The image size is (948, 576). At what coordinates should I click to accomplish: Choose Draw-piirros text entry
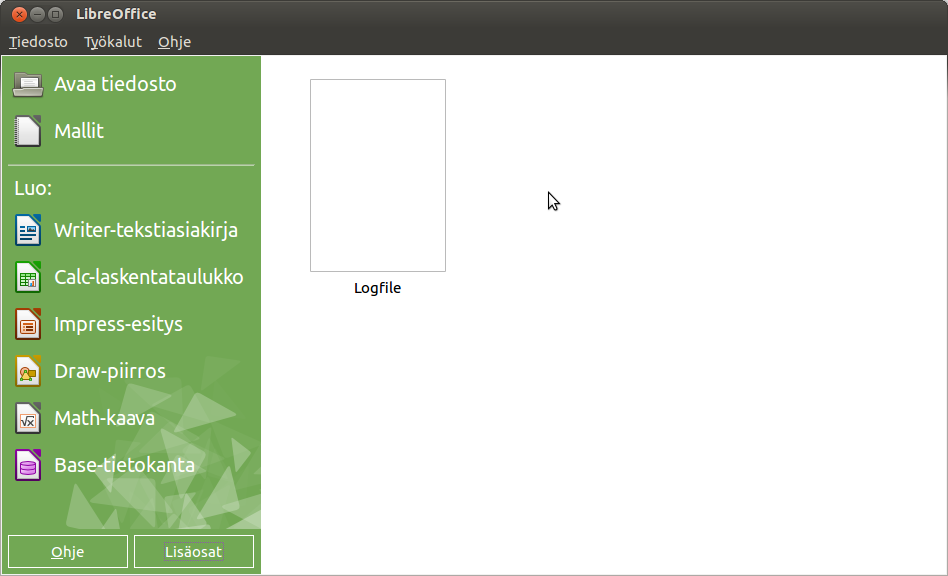pos(110,371)
